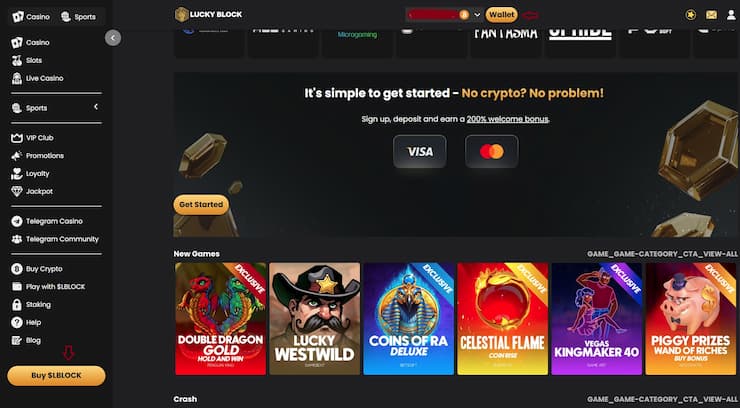Open the Coins of Ra Deluxe game
The height and width of the screenshot is (408, 740).
coord(409,319)
